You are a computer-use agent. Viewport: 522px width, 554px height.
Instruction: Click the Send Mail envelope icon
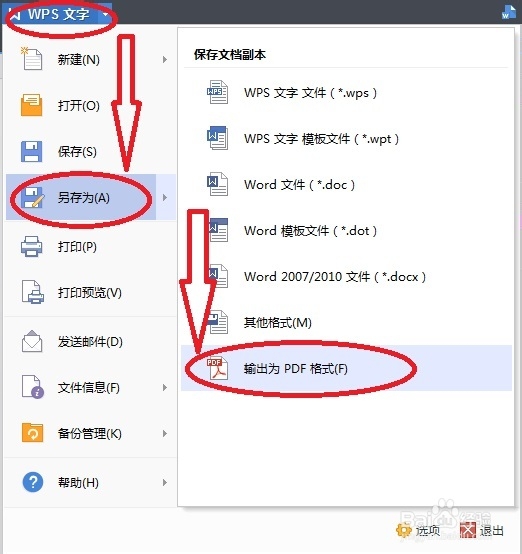pos(32,341)
